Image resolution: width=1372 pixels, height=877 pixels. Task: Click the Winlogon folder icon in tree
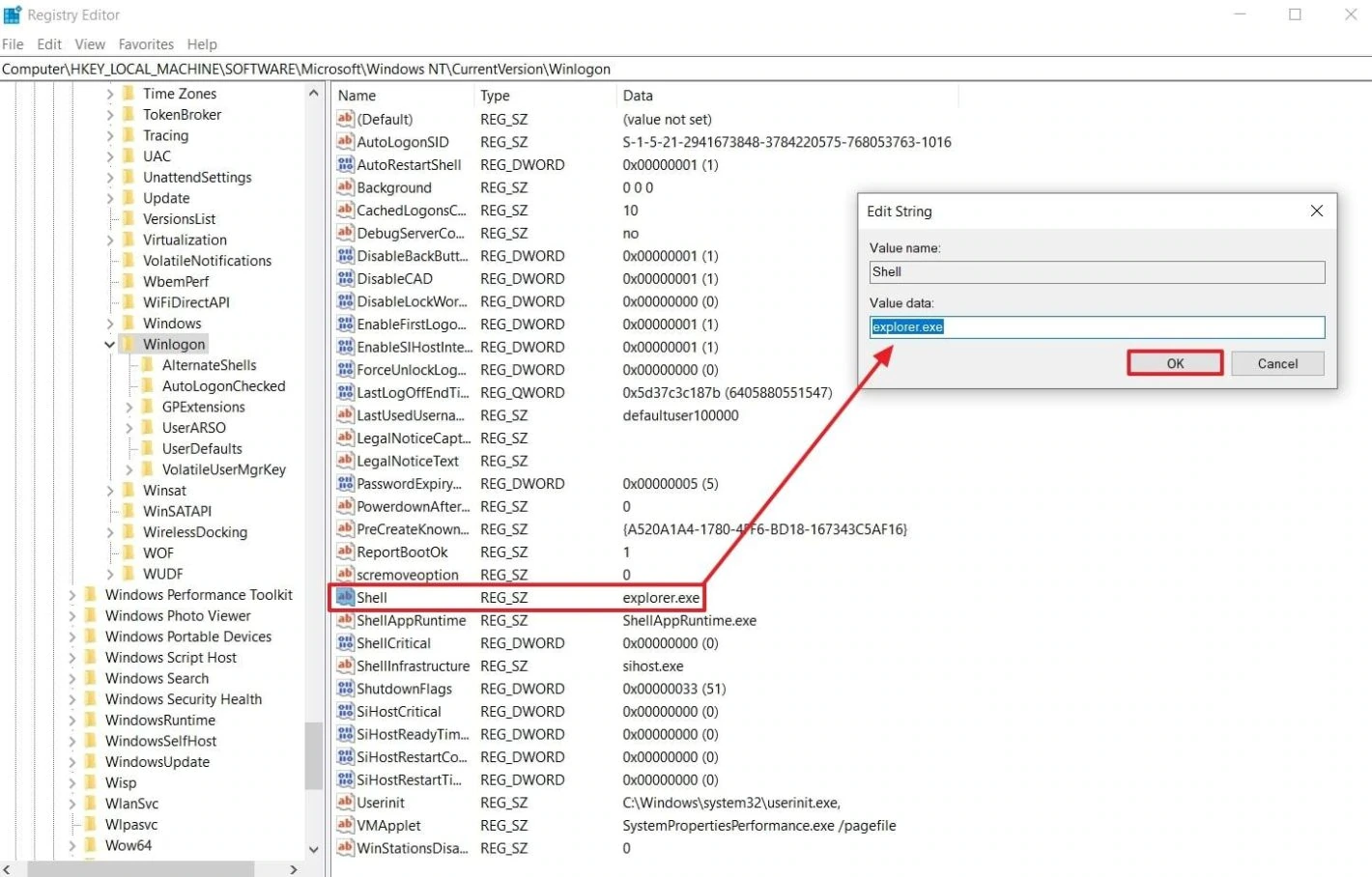coord(129,344)
